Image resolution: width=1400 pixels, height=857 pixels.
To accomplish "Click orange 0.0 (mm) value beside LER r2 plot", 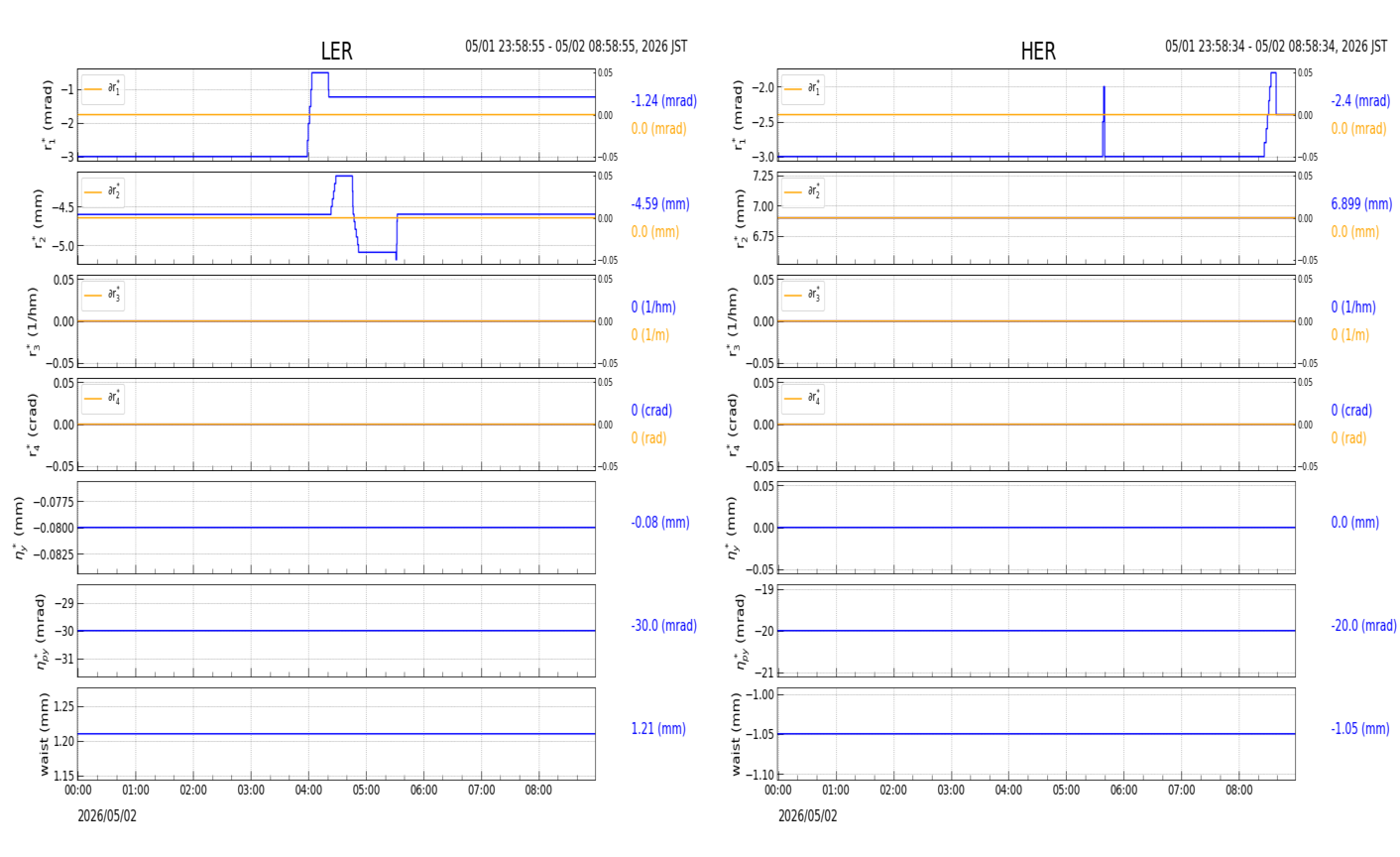I will click(655, 232).
